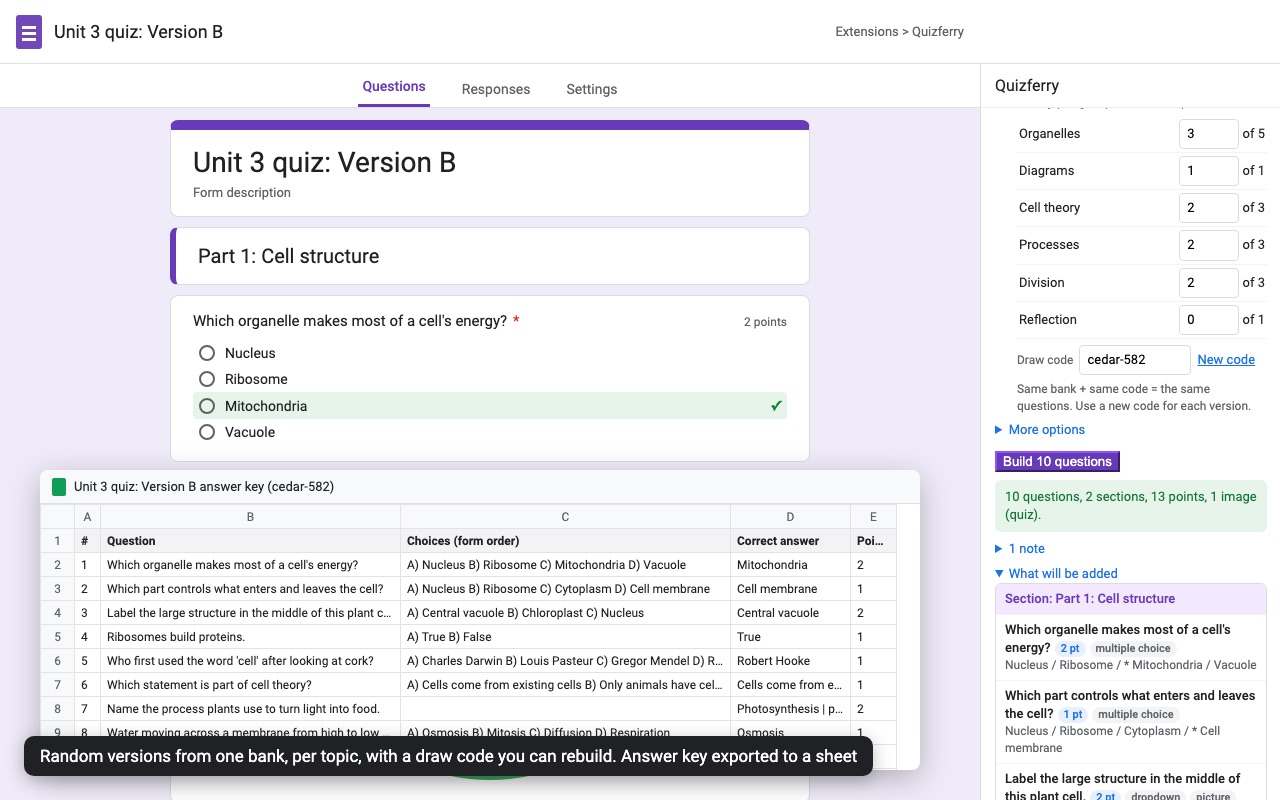This screenshot has height=800, width=1280.
Task: Expand the 1 note disclosure
Action: pyautogui.click(x=1020, y=549)
